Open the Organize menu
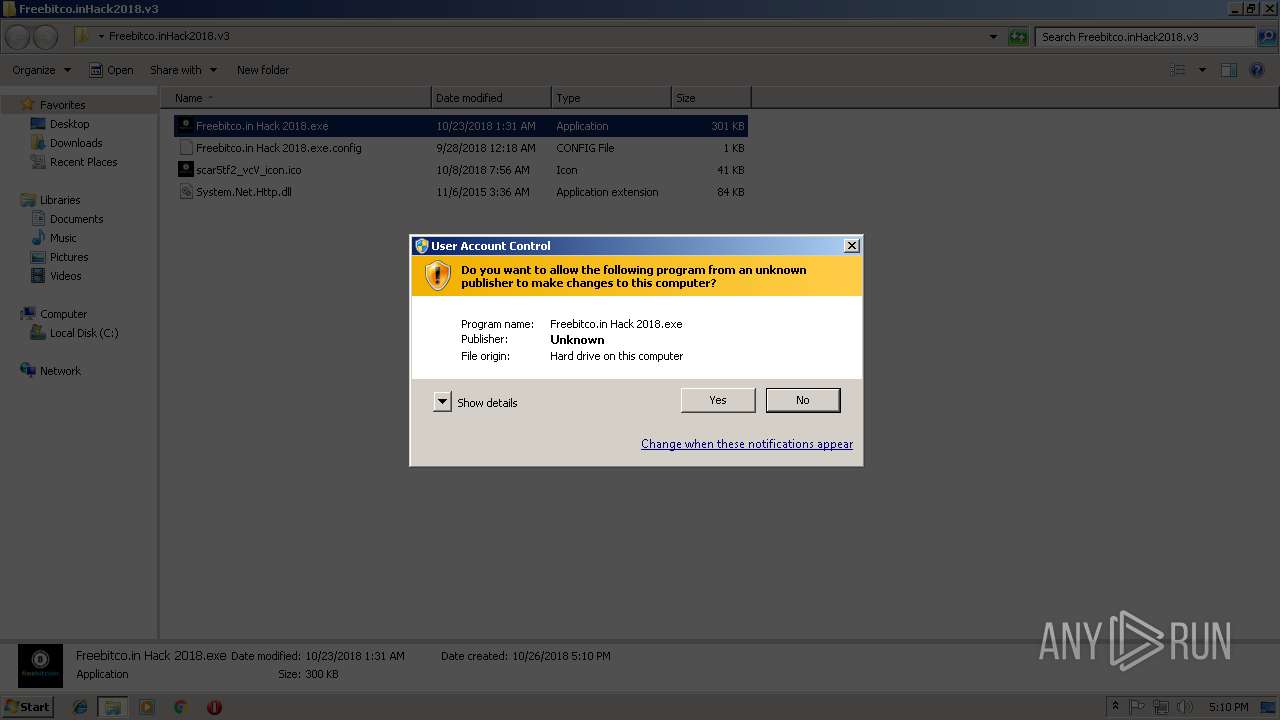The height and width of the screenshot is (720, 1280). tap(41, 70)
